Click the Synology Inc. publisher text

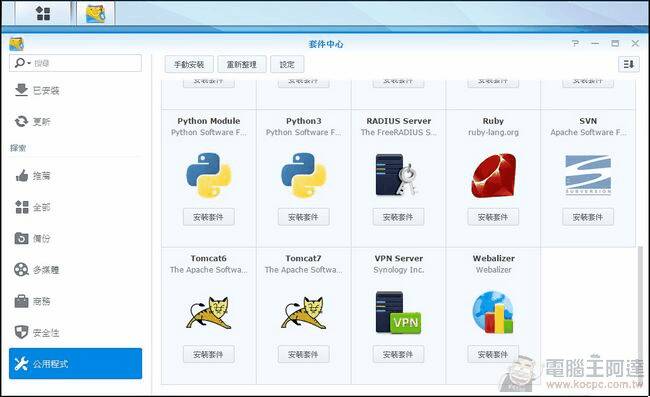398,270
